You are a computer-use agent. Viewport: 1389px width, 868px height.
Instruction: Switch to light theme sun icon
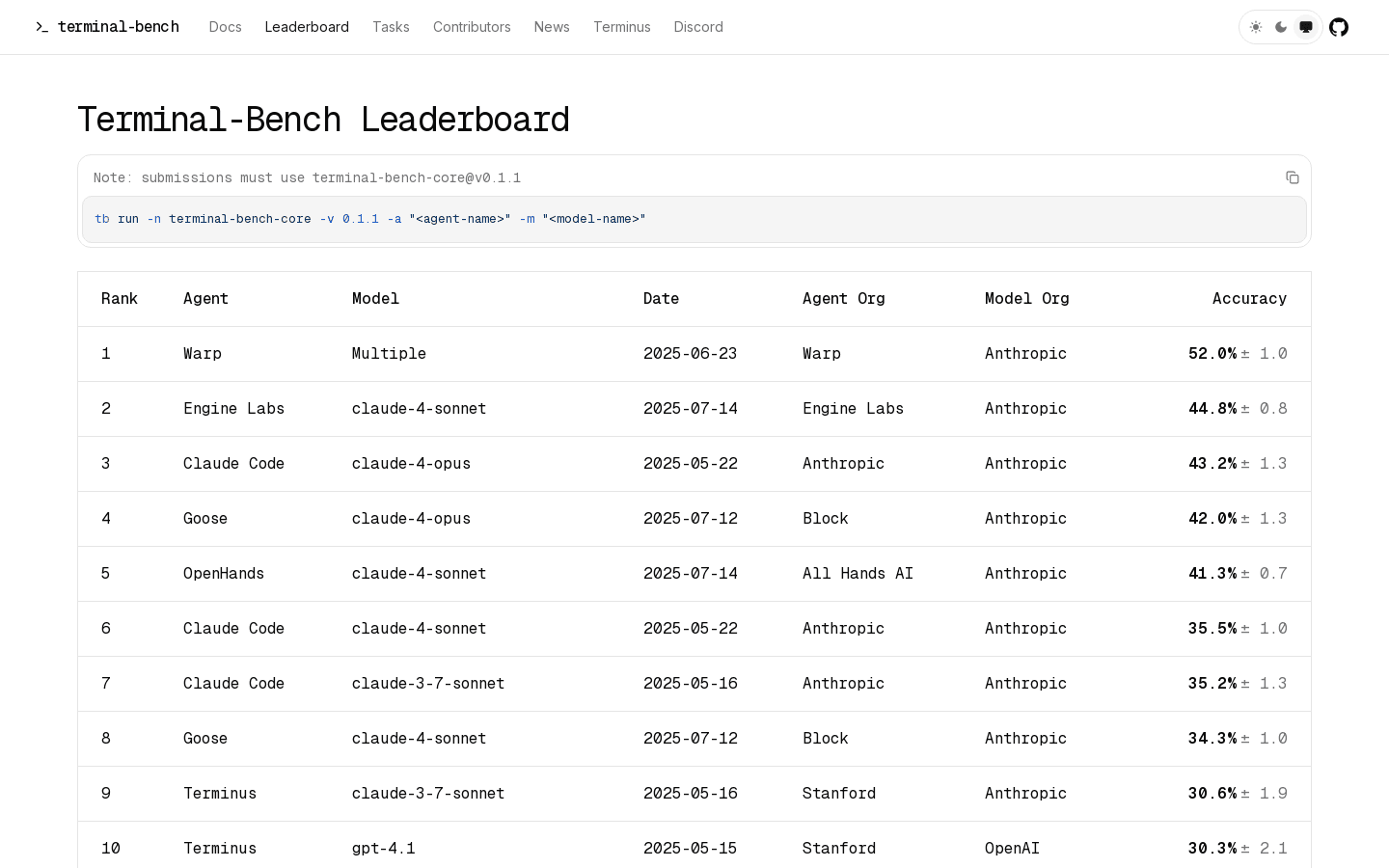tap(1256, 27)
